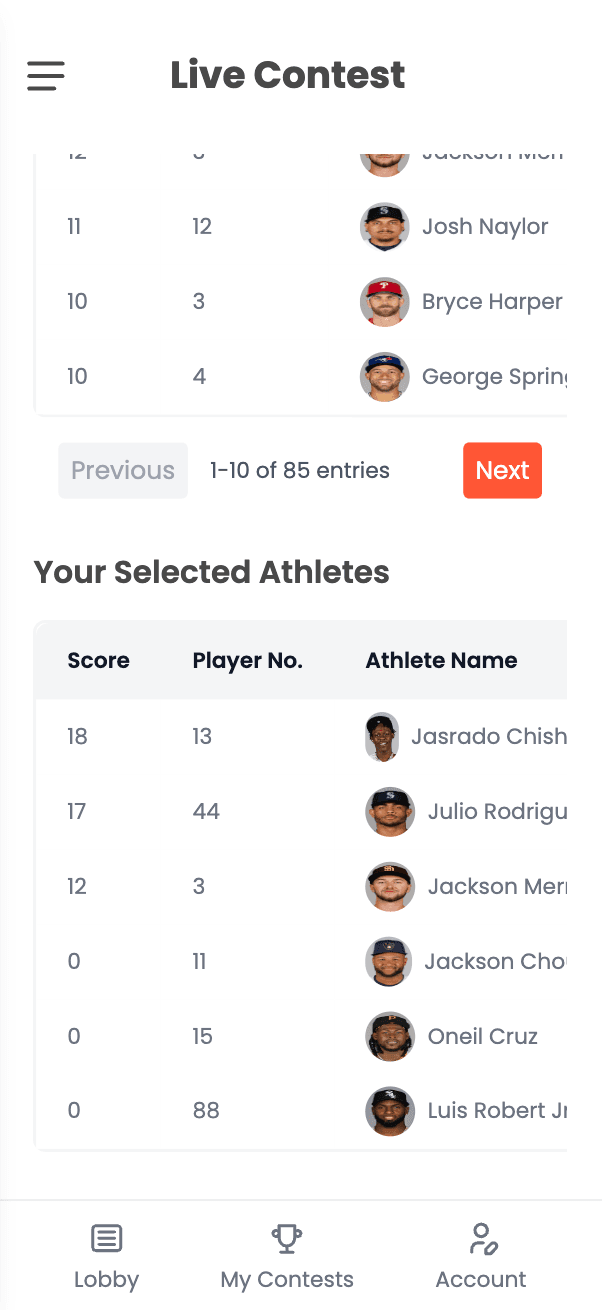The image size is (602, 1310).
Task: Tap the Athlete Name column header
Action: tap(441, 660)
